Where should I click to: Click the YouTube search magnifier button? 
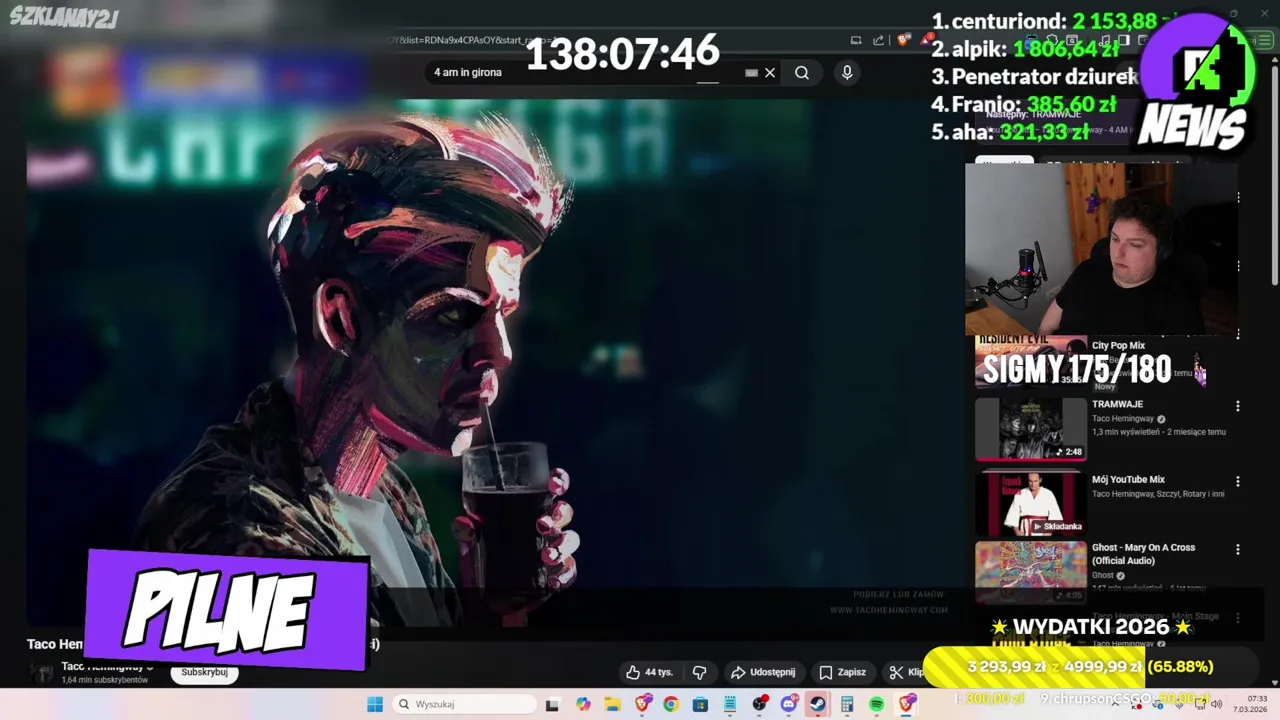[802, 72]
